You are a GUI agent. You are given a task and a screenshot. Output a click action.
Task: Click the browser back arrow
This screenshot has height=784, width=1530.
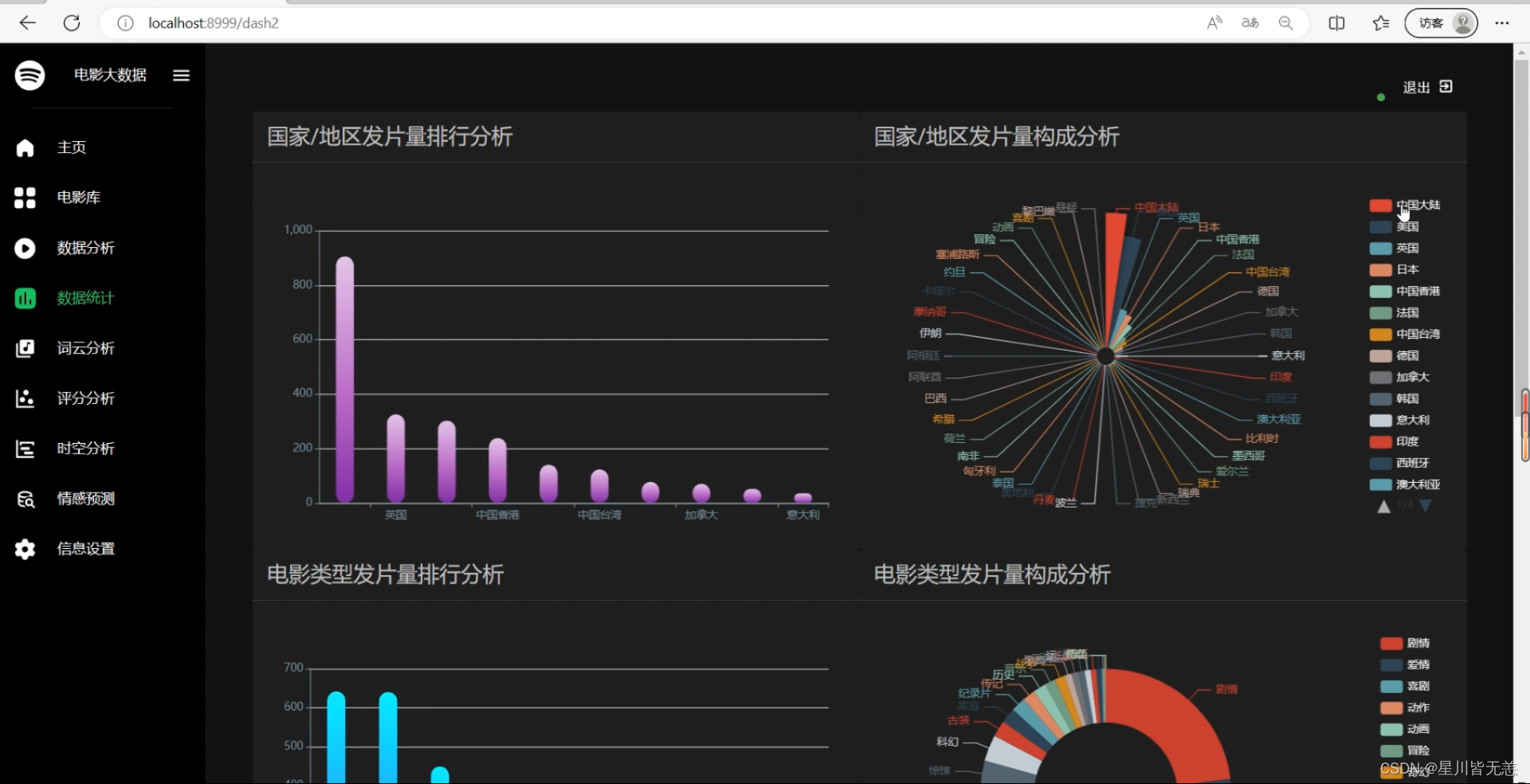click(28, 23)
